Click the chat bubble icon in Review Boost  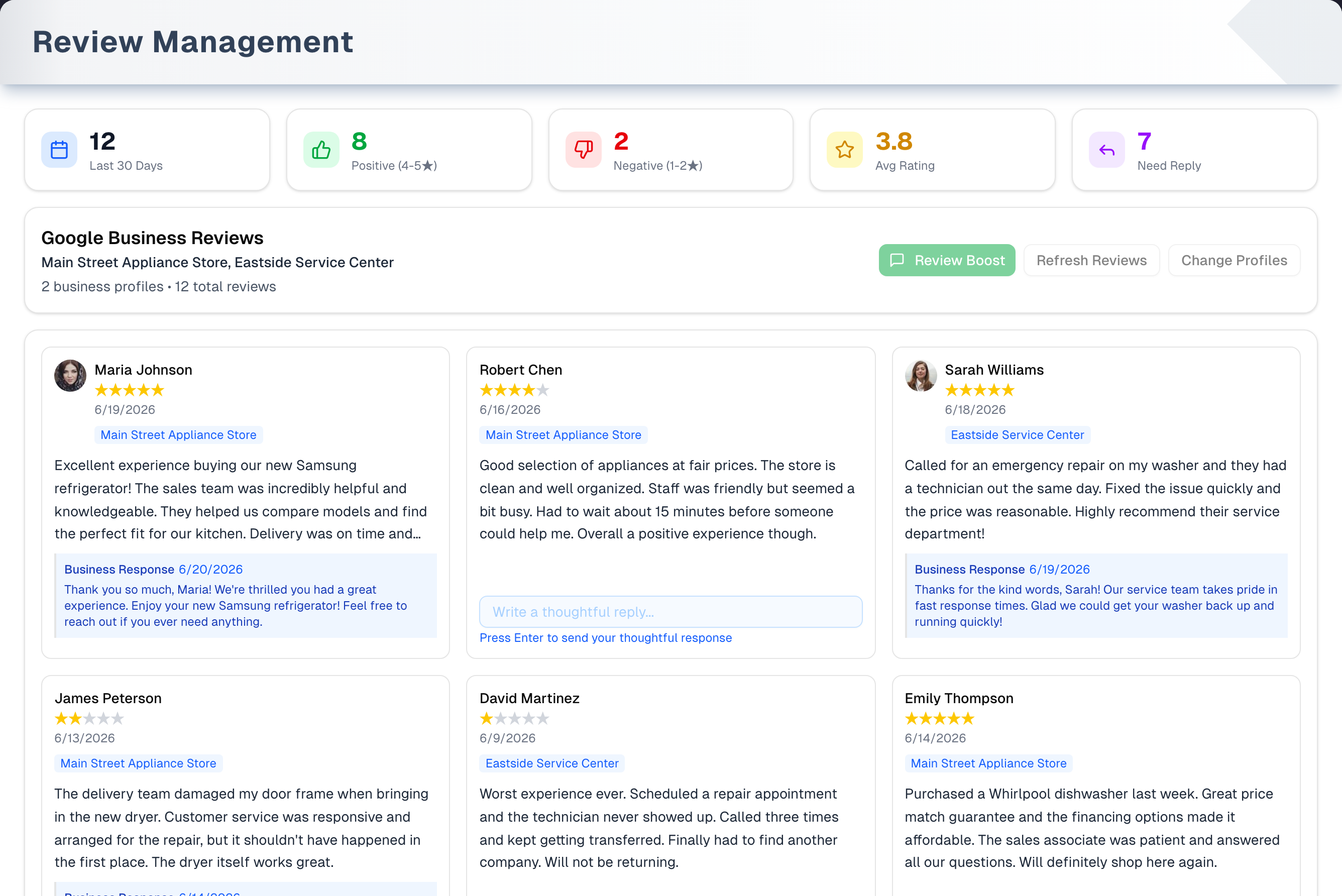click(897, 260)
